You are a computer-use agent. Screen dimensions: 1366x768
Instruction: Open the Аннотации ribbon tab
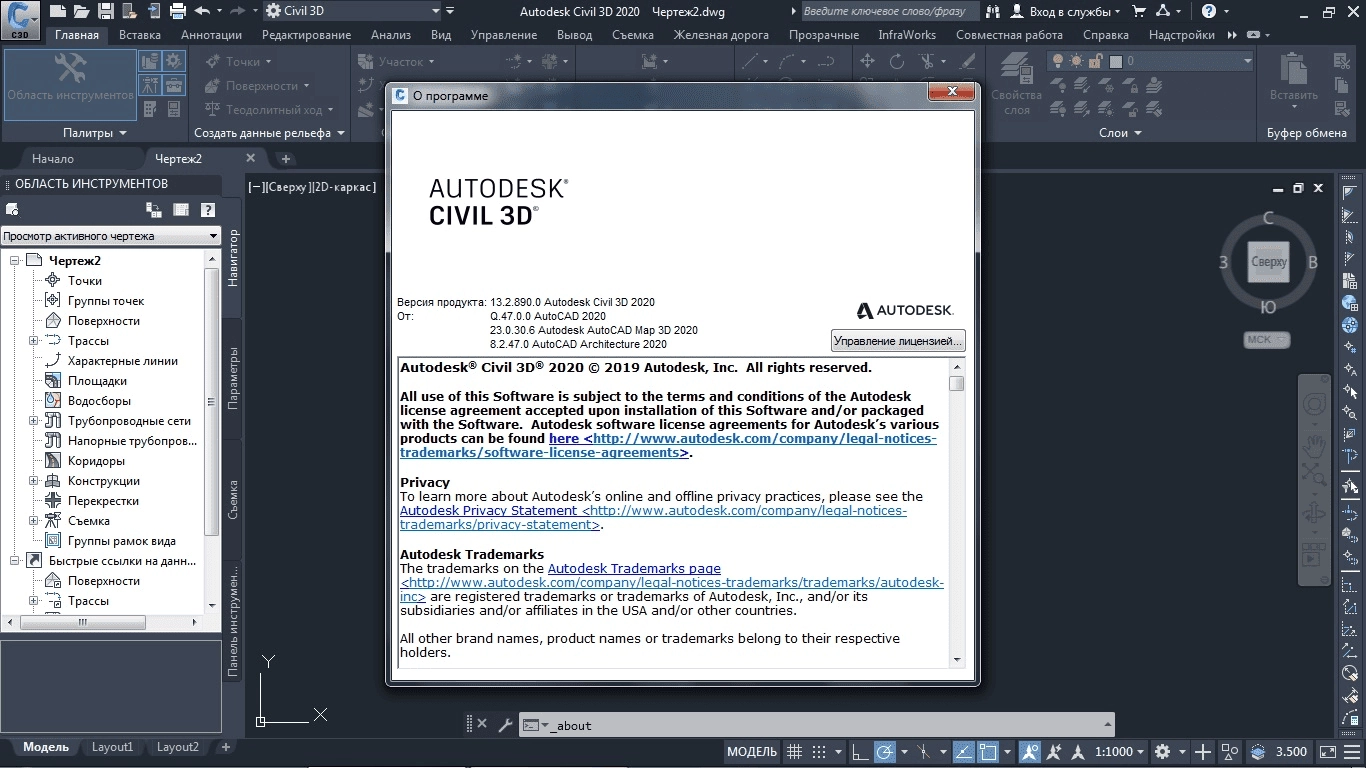[211, 34]
